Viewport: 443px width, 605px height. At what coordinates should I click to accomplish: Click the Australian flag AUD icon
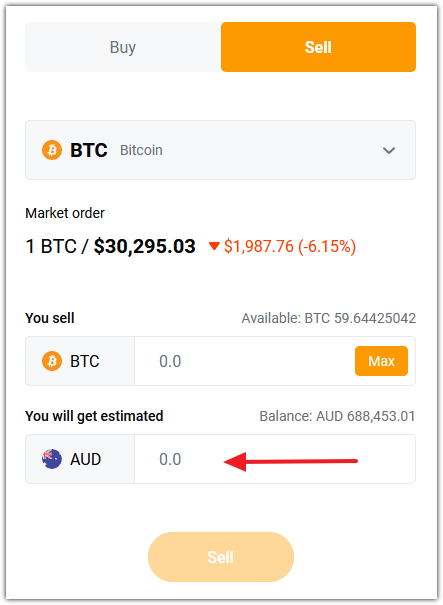point(52,459)
